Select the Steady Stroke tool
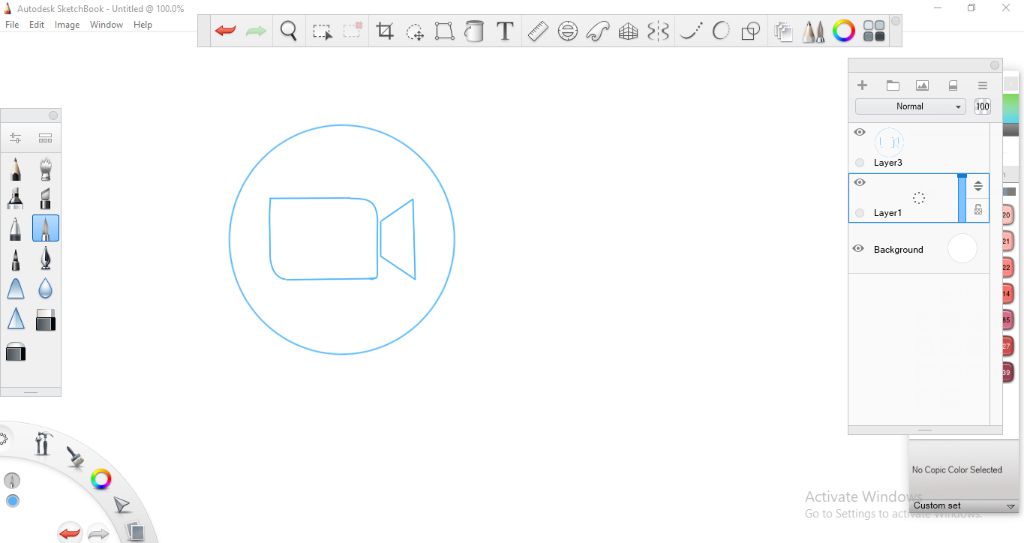1024x543 pixels. tap(691, 31)
